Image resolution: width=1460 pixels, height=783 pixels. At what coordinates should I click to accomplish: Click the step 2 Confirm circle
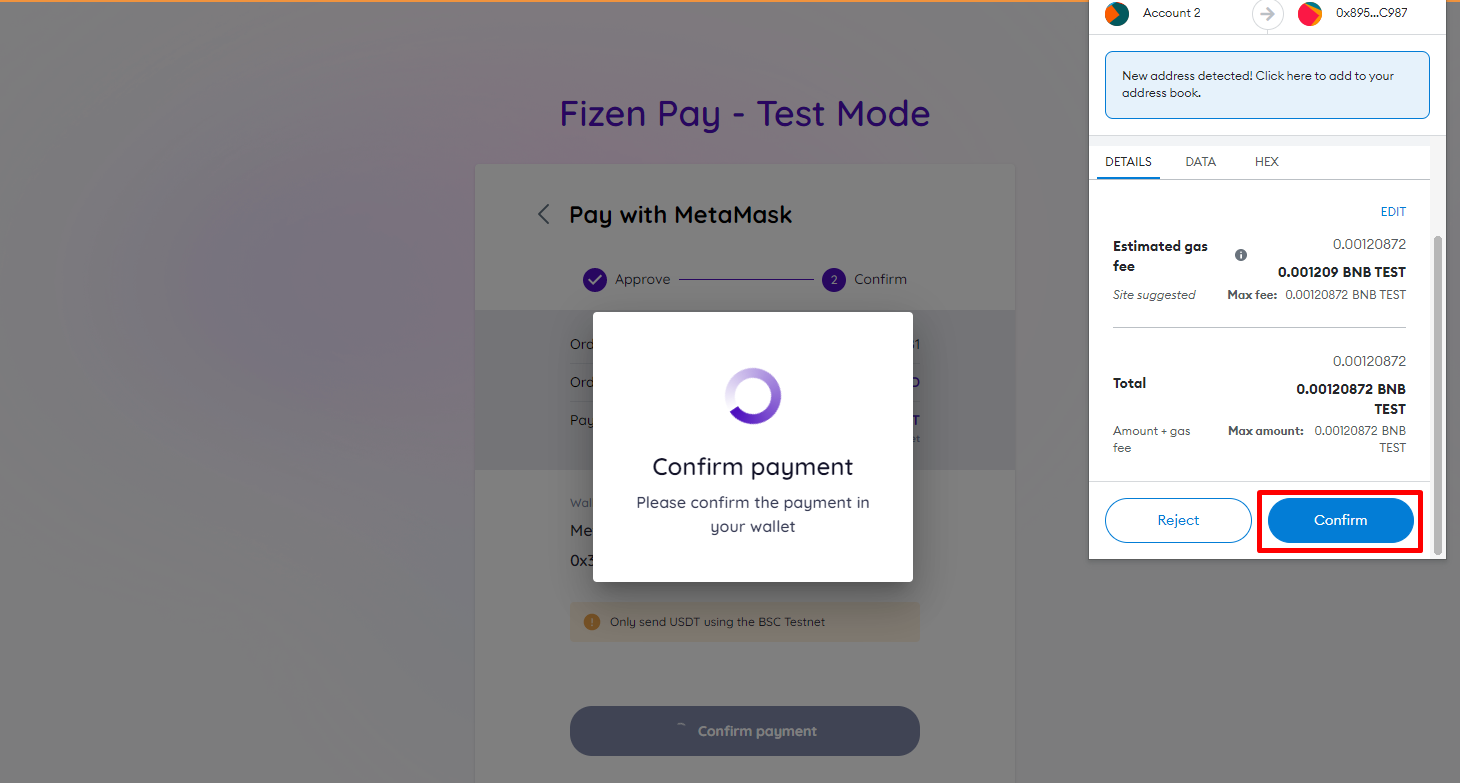(x=834, y=279)
